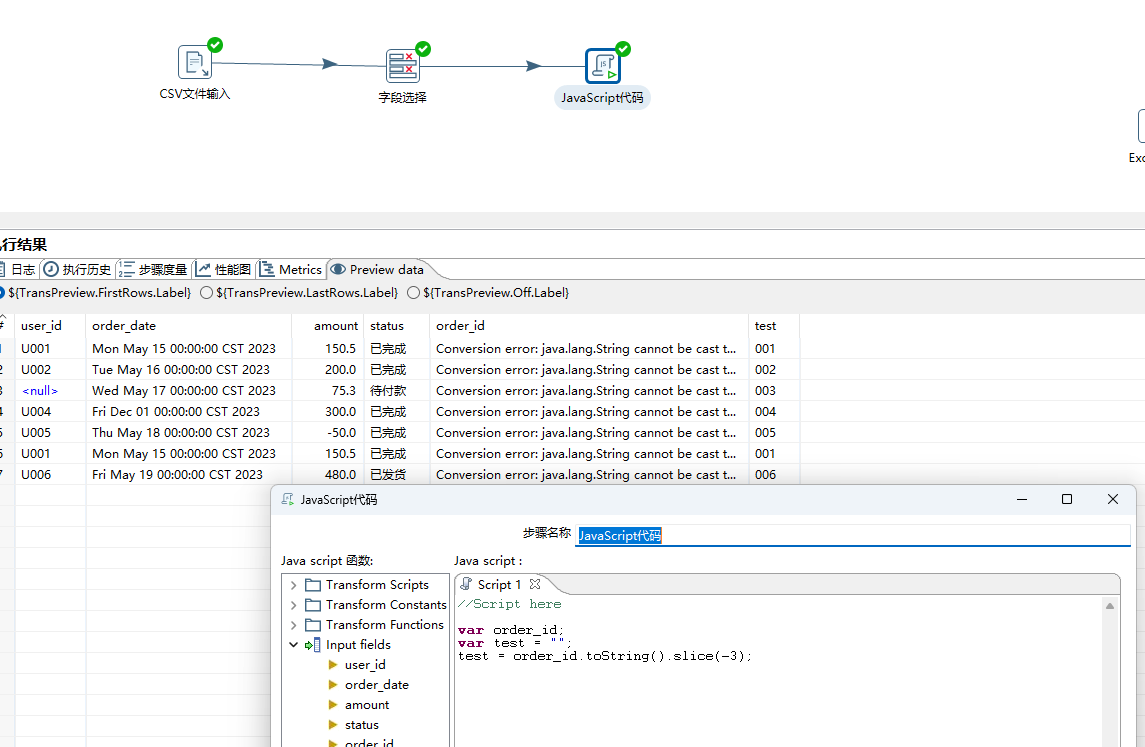
Task: Click the Transform Scripts folder icon
Action: tap(313, 585)
